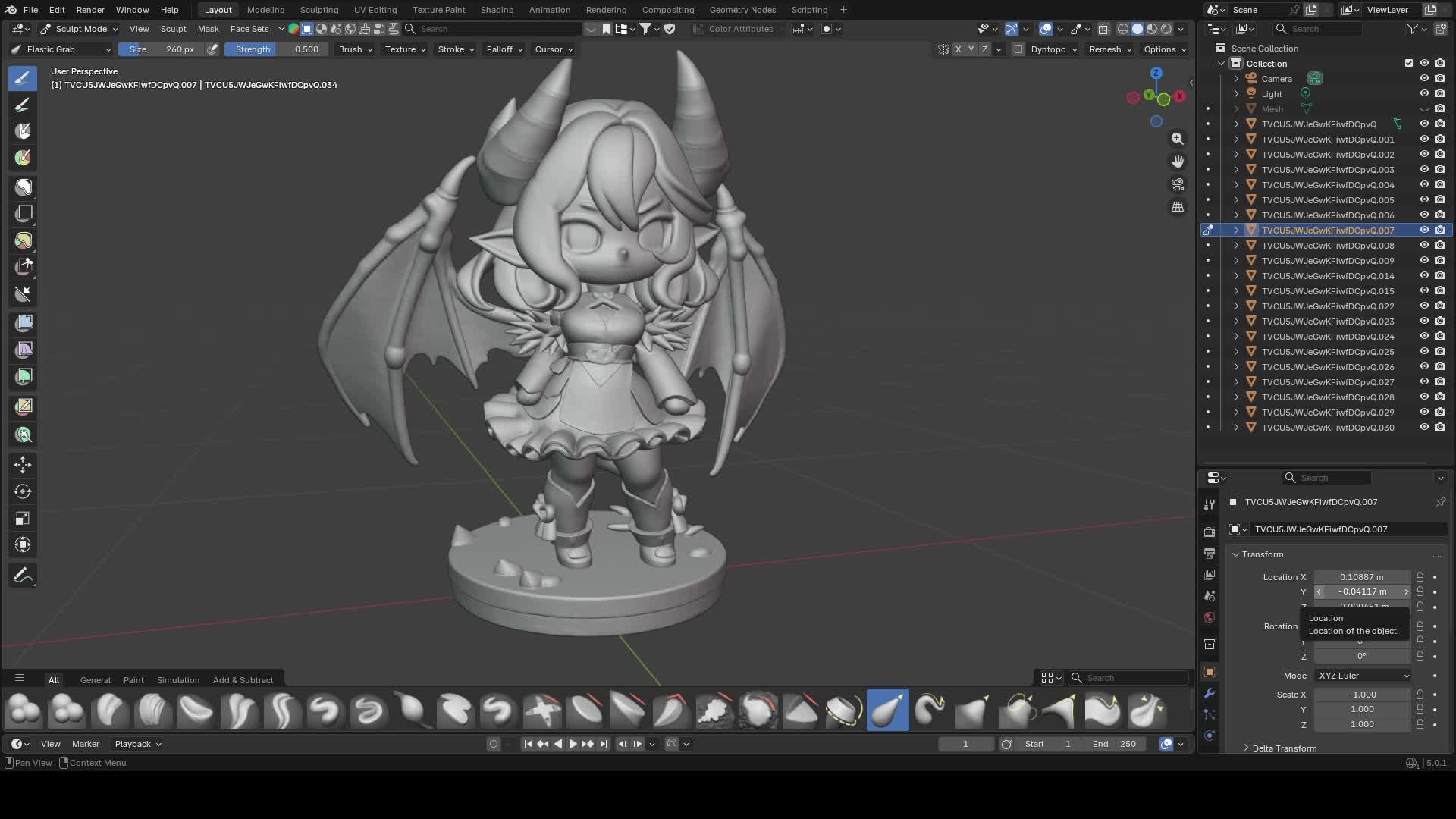Click the brush Strength slider

tap(276, 49)
